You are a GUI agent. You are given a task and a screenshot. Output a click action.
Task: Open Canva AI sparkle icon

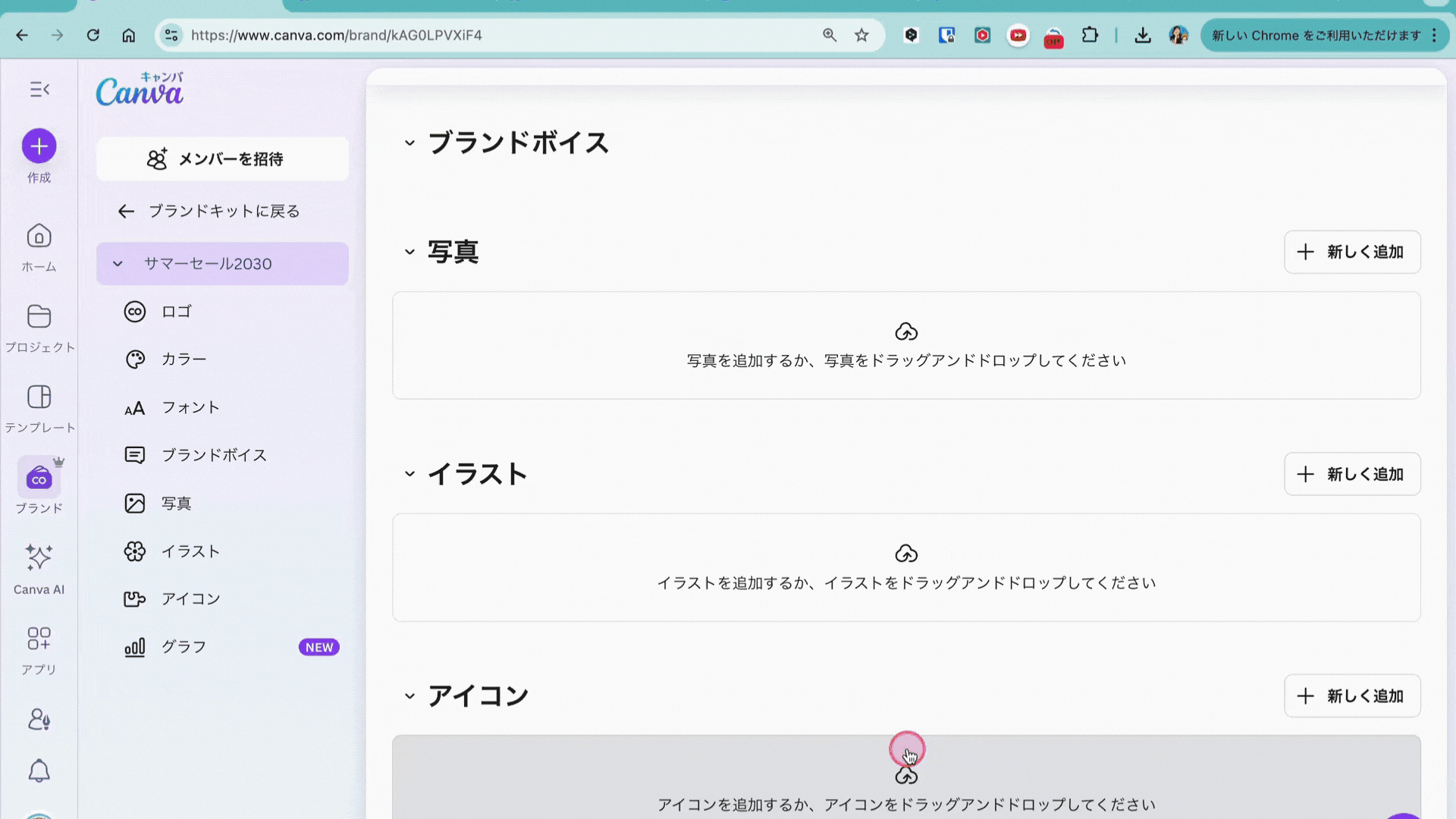[39, 558]
